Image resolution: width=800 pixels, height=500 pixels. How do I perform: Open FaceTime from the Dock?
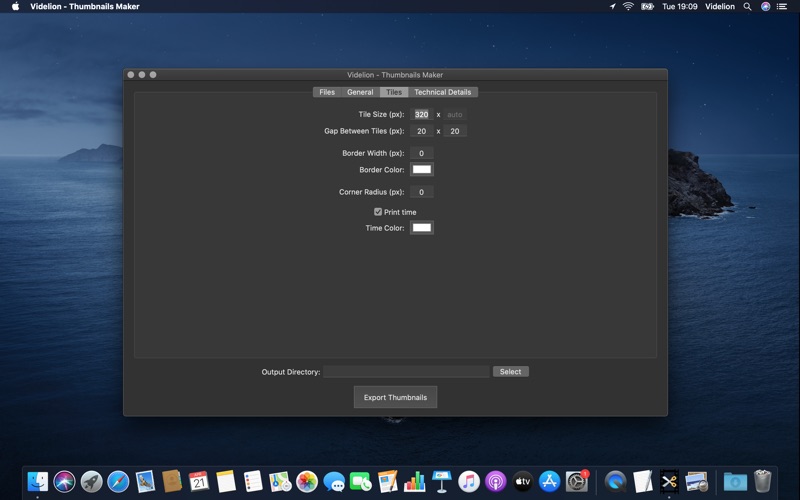click(361, 481)
